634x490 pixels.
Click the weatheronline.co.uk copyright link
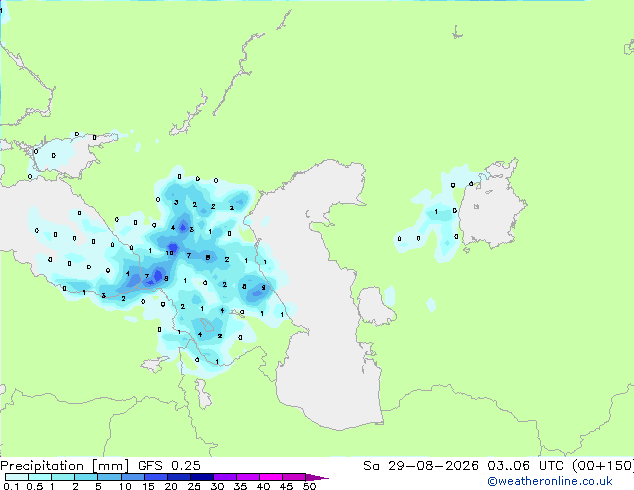point(550,481)
